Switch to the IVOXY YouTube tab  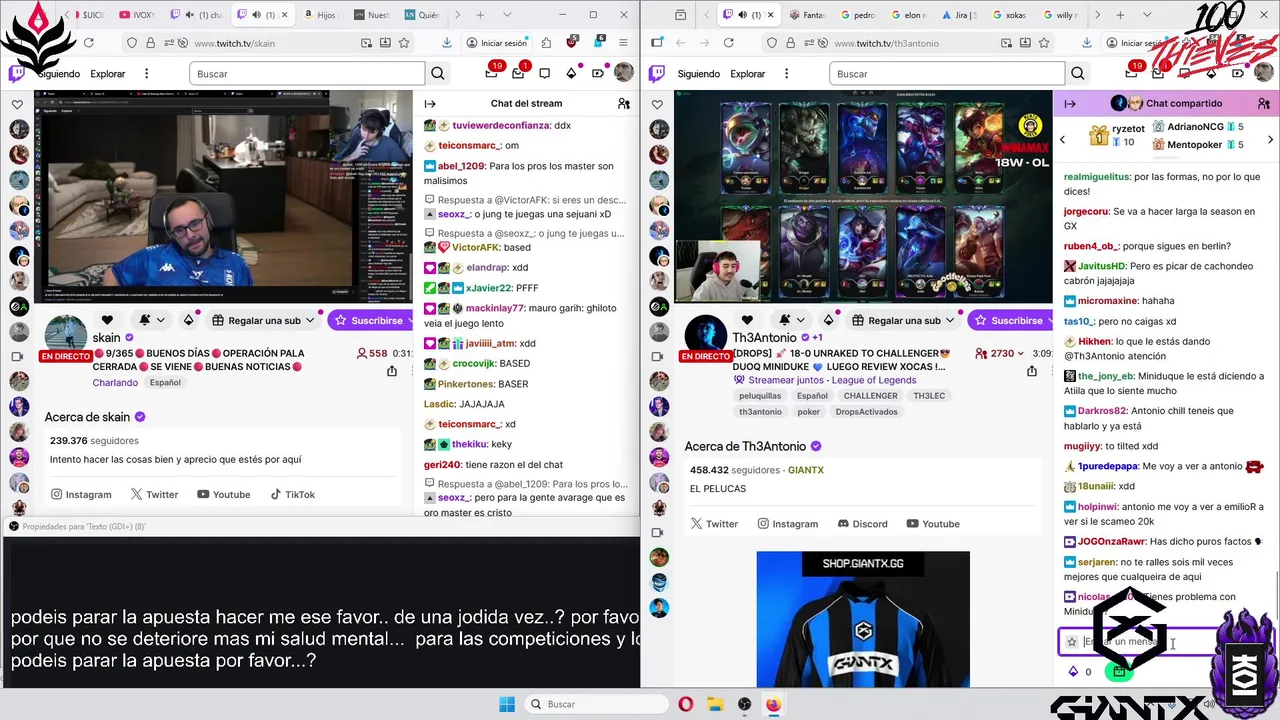coord(138,15)
